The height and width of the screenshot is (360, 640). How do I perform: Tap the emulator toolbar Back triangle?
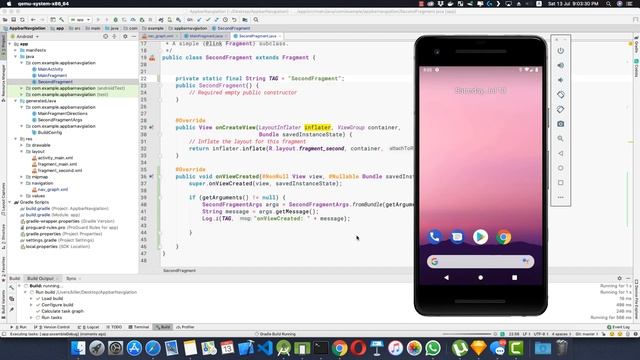pyautogui.click(x=560, y=153)
